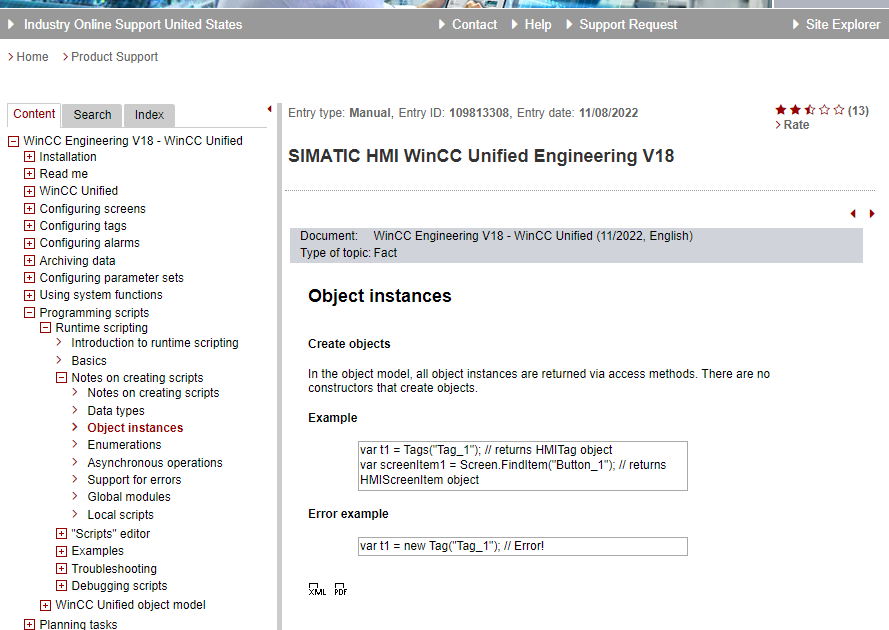Download the topic as PDF
The image size is (889, 630).
click(340, 589)
